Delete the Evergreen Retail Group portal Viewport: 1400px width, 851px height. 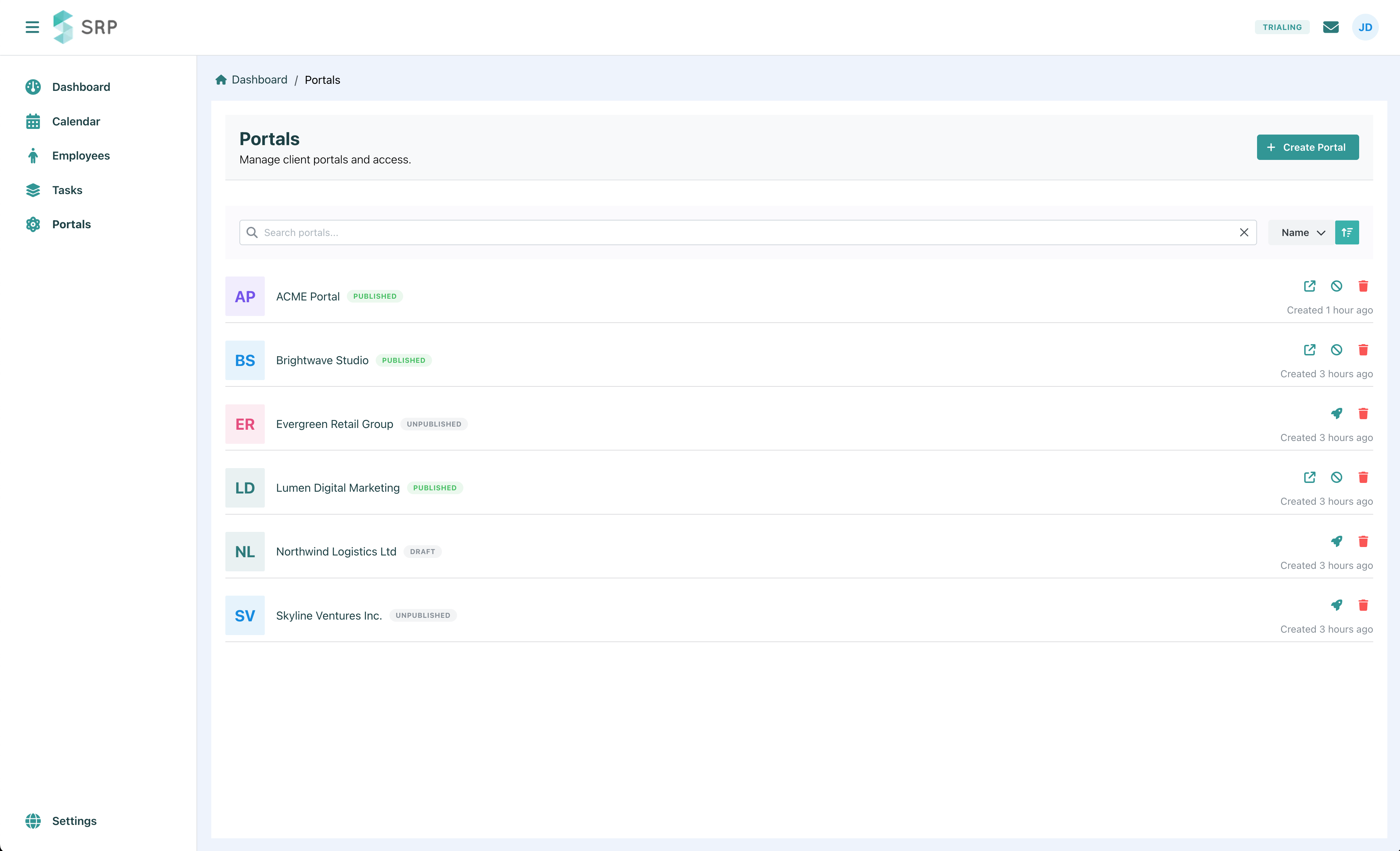coord(1363,413)
